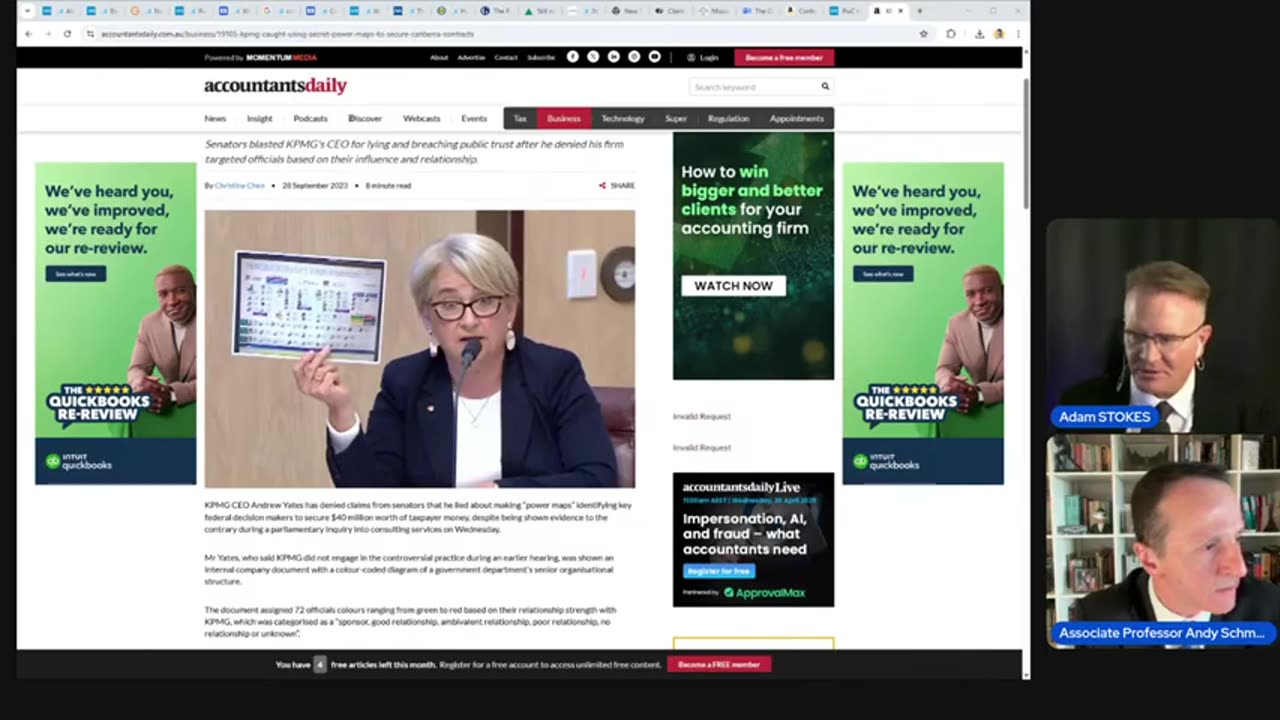Click the intuit quickbooks logo in right ad
Image resolution: width=1280 pixels, height=720 pixels.
(885, 462)
